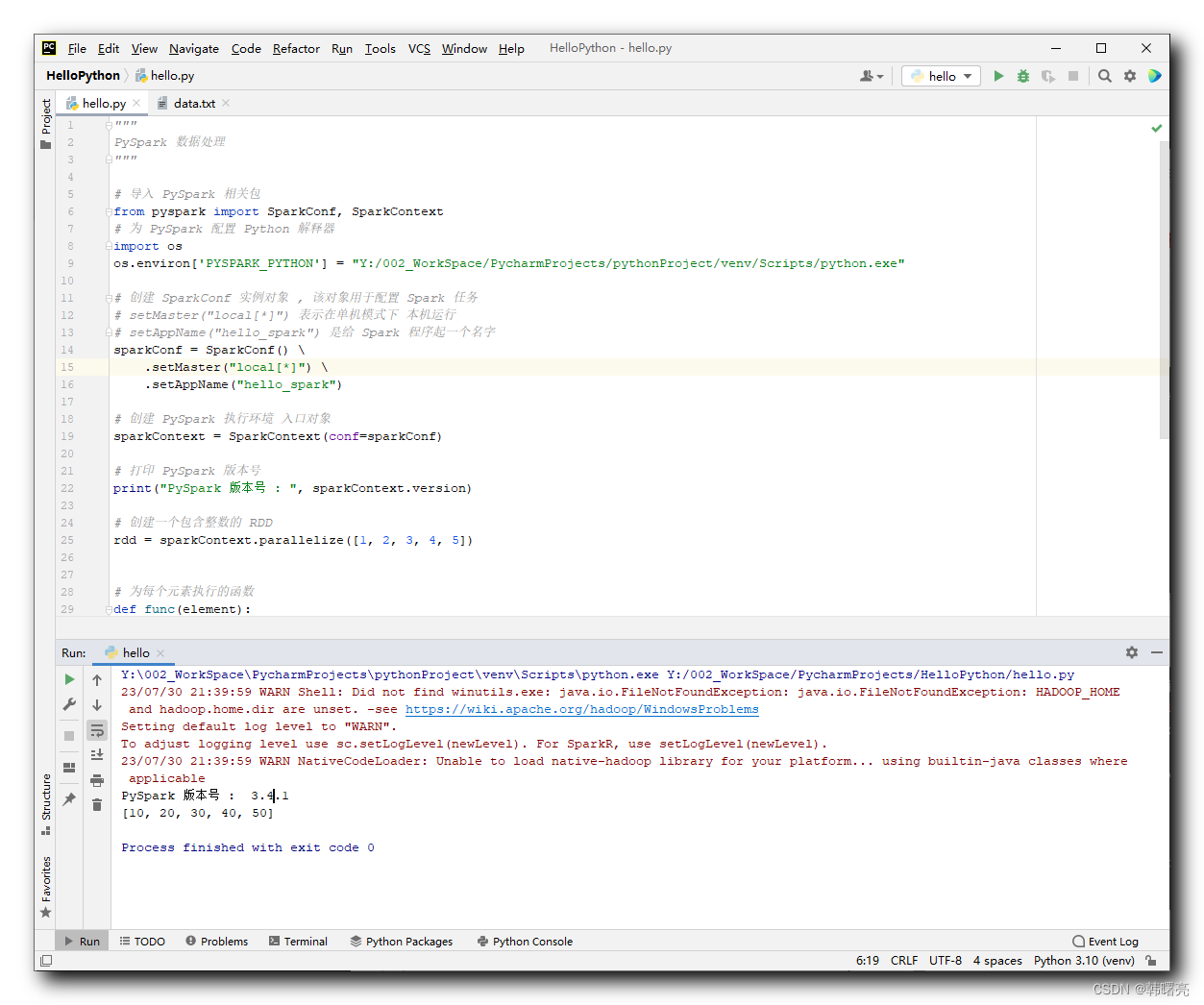The height and width of the screenshot is (1005, 1204).
Task: Pin the Run tab with pin icon
Action: pos(69,799)
